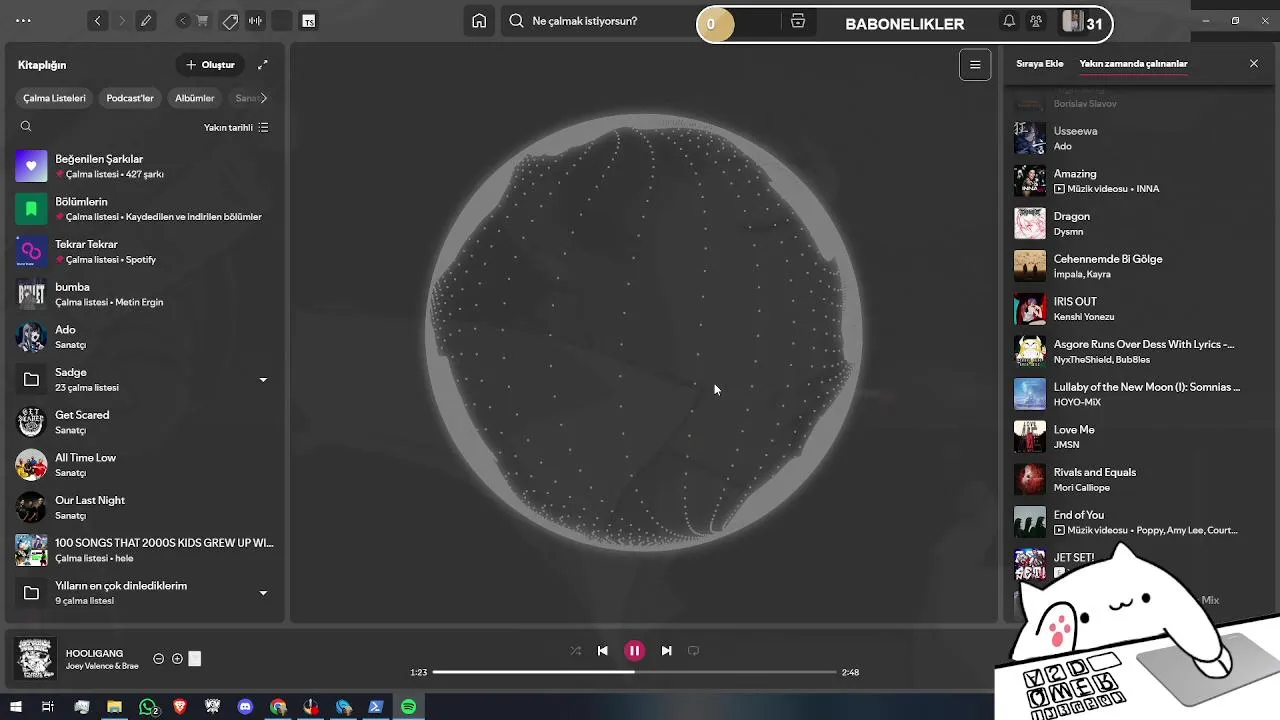Filter library by Albümler
This screenshot has height=720, width=1280.
coord(194,98)
